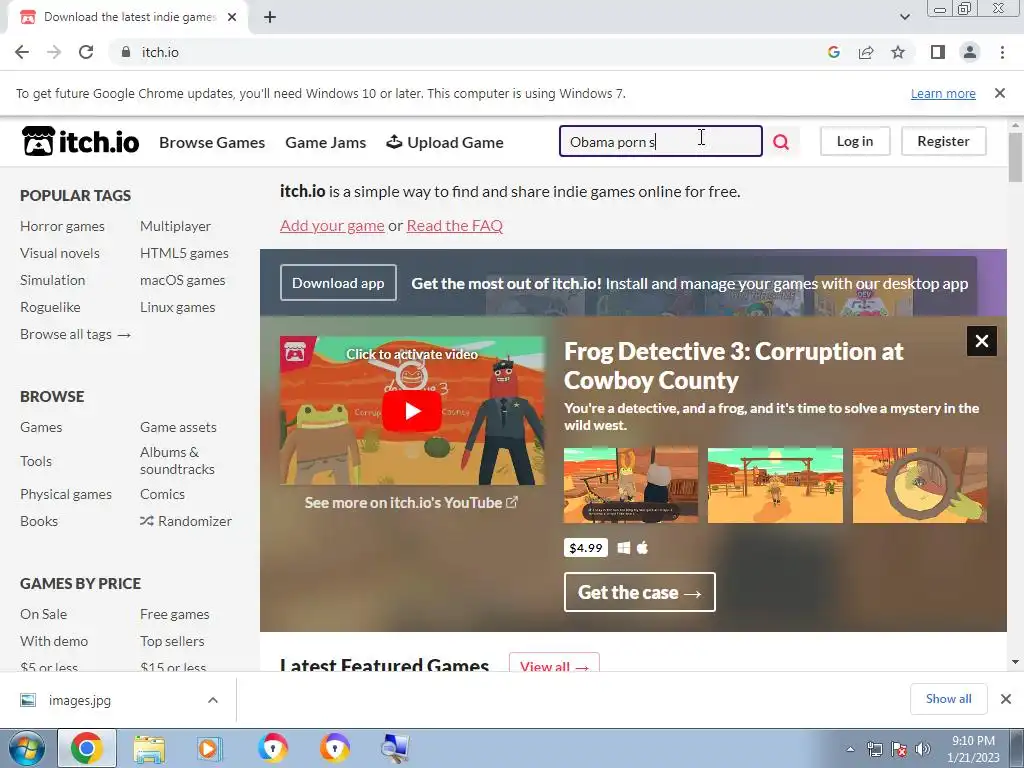Open Chrome three-dot menu
The image size is (1024, 768).
[1002, 52]
